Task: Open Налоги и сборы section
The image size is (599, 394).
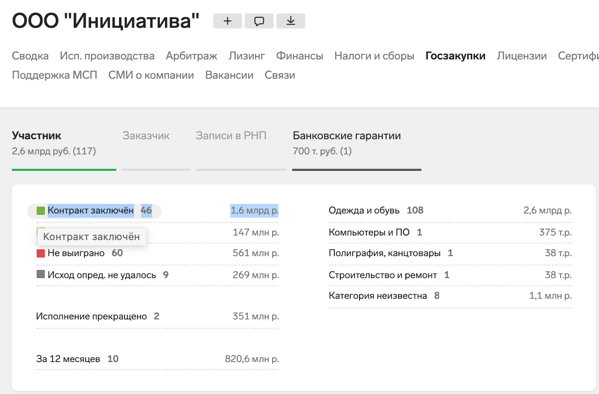Action: (374, 56)
